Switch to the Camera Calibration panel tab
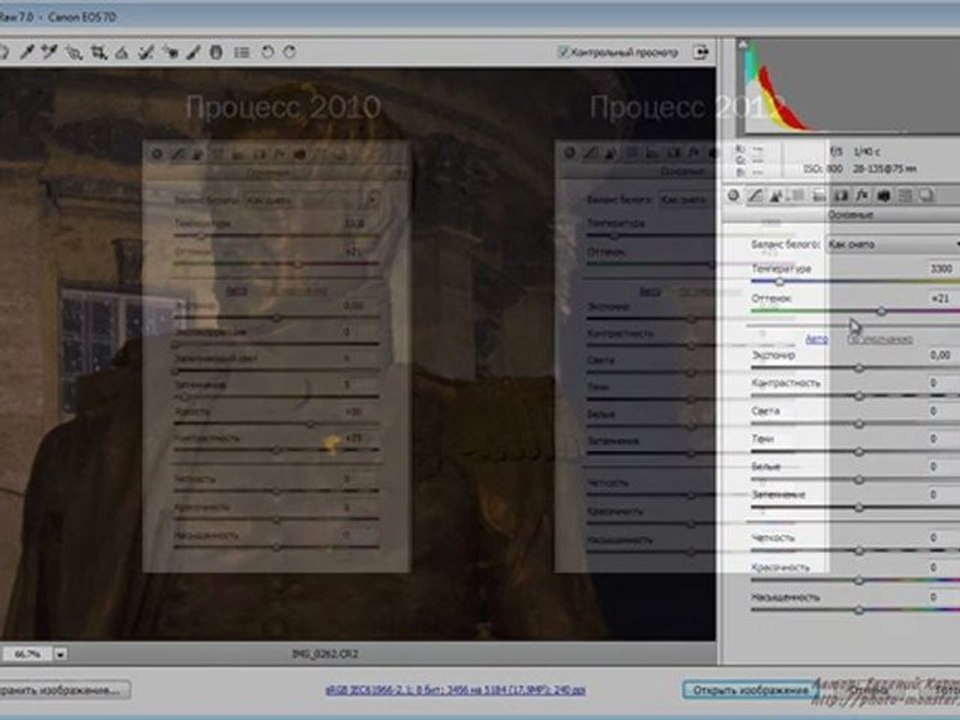Screen dimensions: 960x720 (883, 196)
